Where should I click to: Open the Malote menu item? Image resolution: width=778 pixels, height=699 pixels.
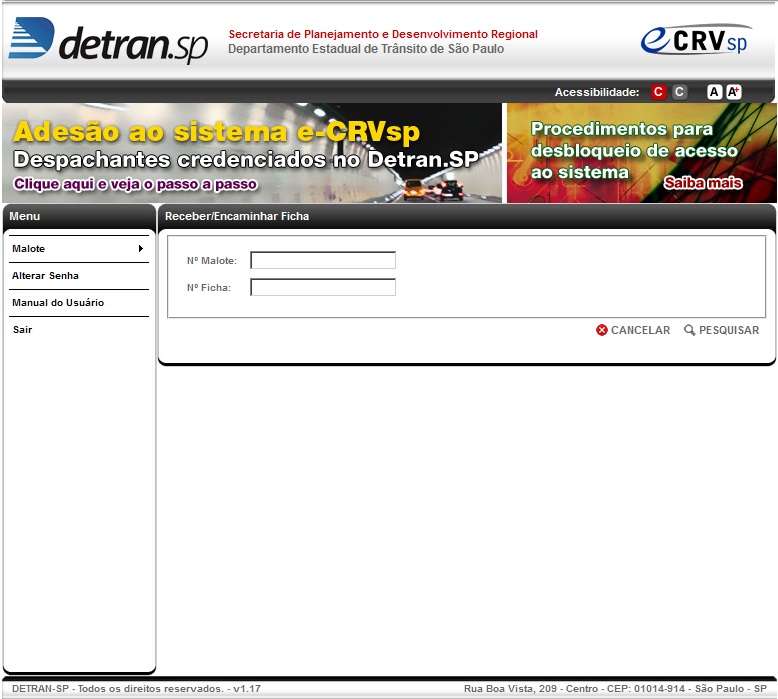click(79, 249)
